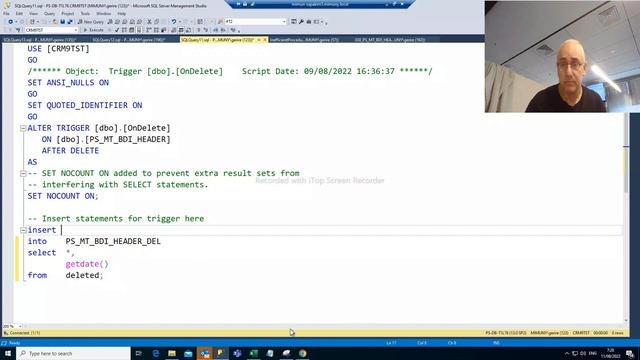This screenshot has width=640, height=360.
Task: Click the Undo arrow icon
Action: click(x=173, y=22)
